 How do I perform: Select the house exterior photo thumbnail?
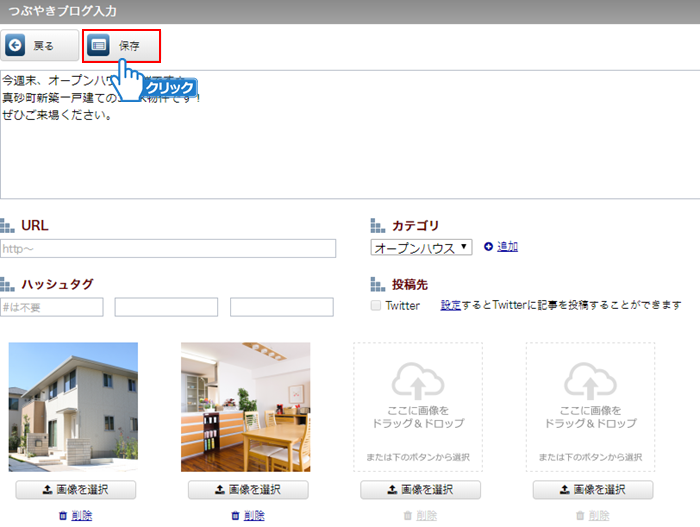(x=73, y=407)
